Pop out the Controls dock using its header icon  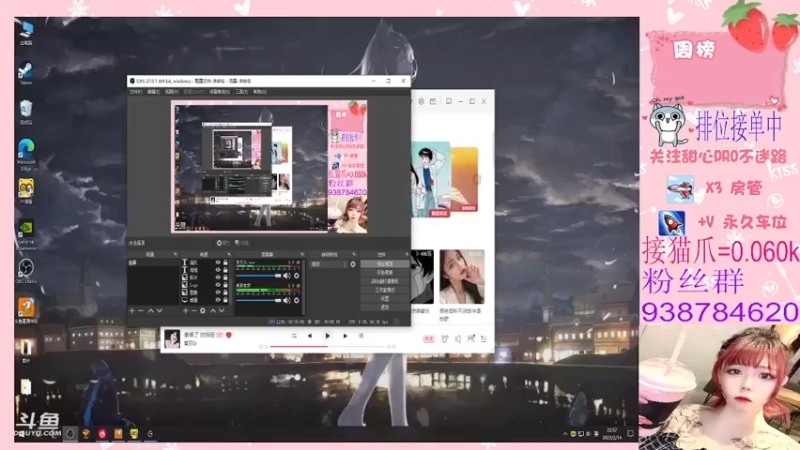407,254
